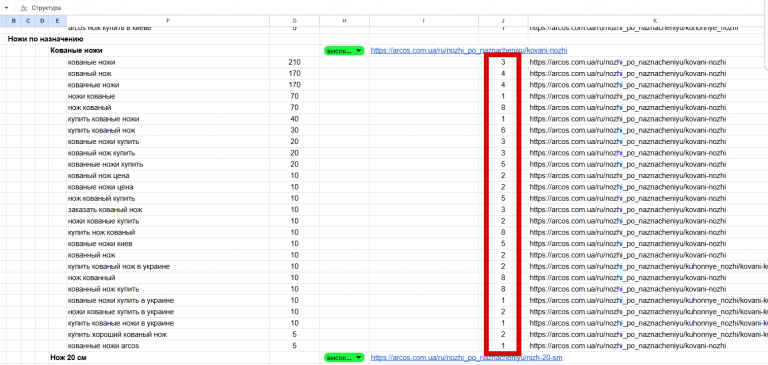Select the 'кованые ножи купить' keyword cell

pyautogui.click(x=168, y=142)
